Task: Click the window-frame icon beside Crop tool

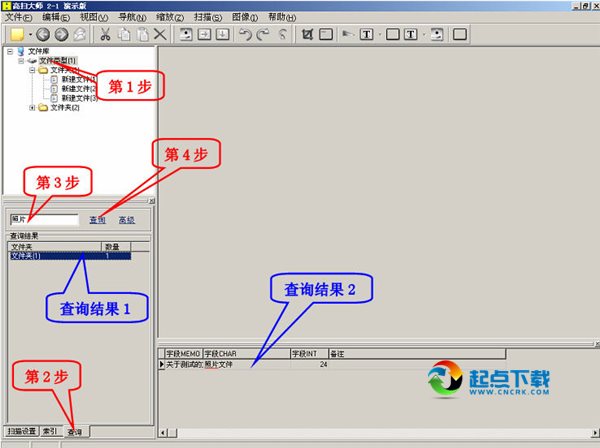Action: click(x=326, y=34)
